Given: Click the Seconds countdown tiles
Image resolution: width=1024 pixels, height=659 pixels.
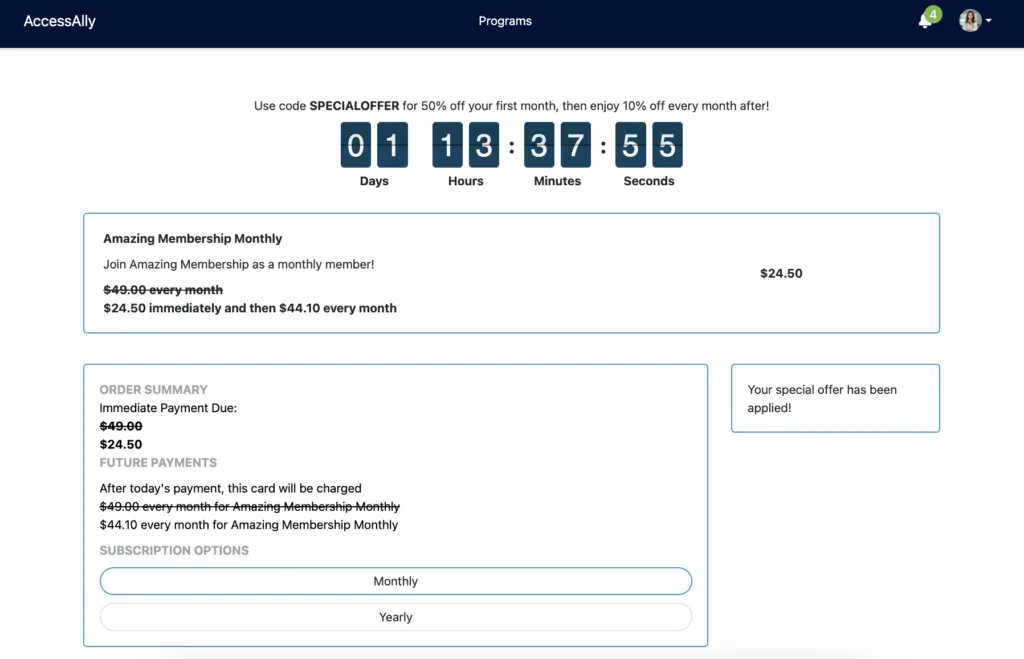Looking at the screenshot, I should (648, 146).
